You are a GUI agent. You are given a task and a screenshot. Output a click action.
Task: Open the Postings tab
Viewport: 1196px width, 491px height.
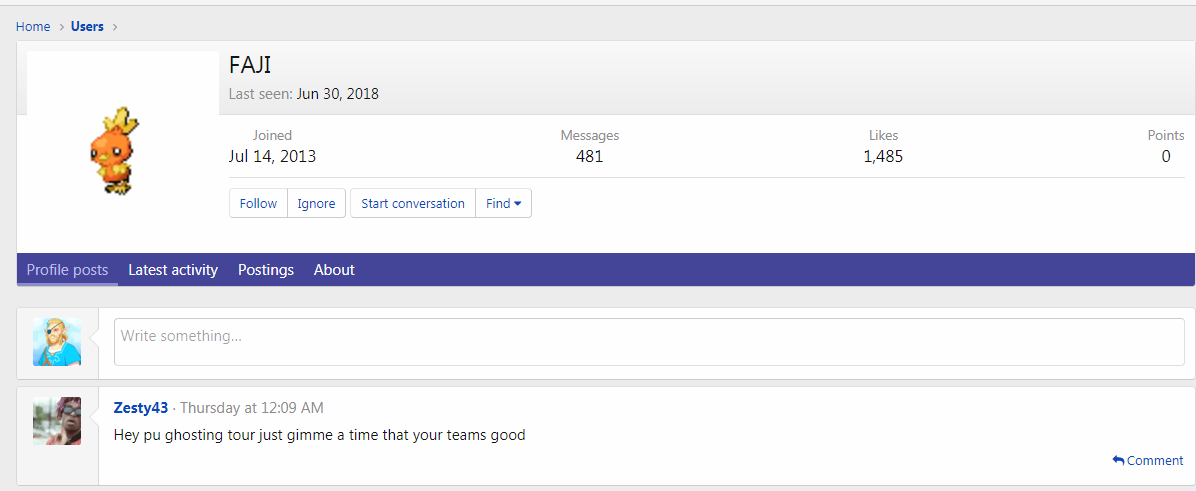(x=266, y=270)
